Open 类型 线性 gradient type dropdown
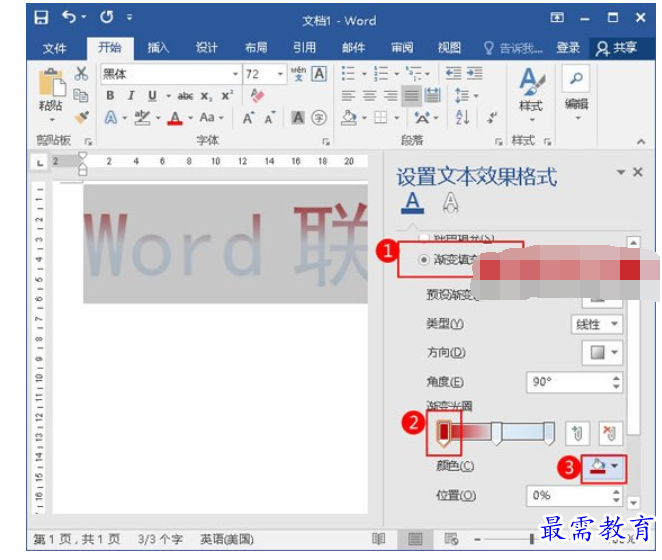The height and width of the screenshot is (560, 662). click(x=597, y=324)
